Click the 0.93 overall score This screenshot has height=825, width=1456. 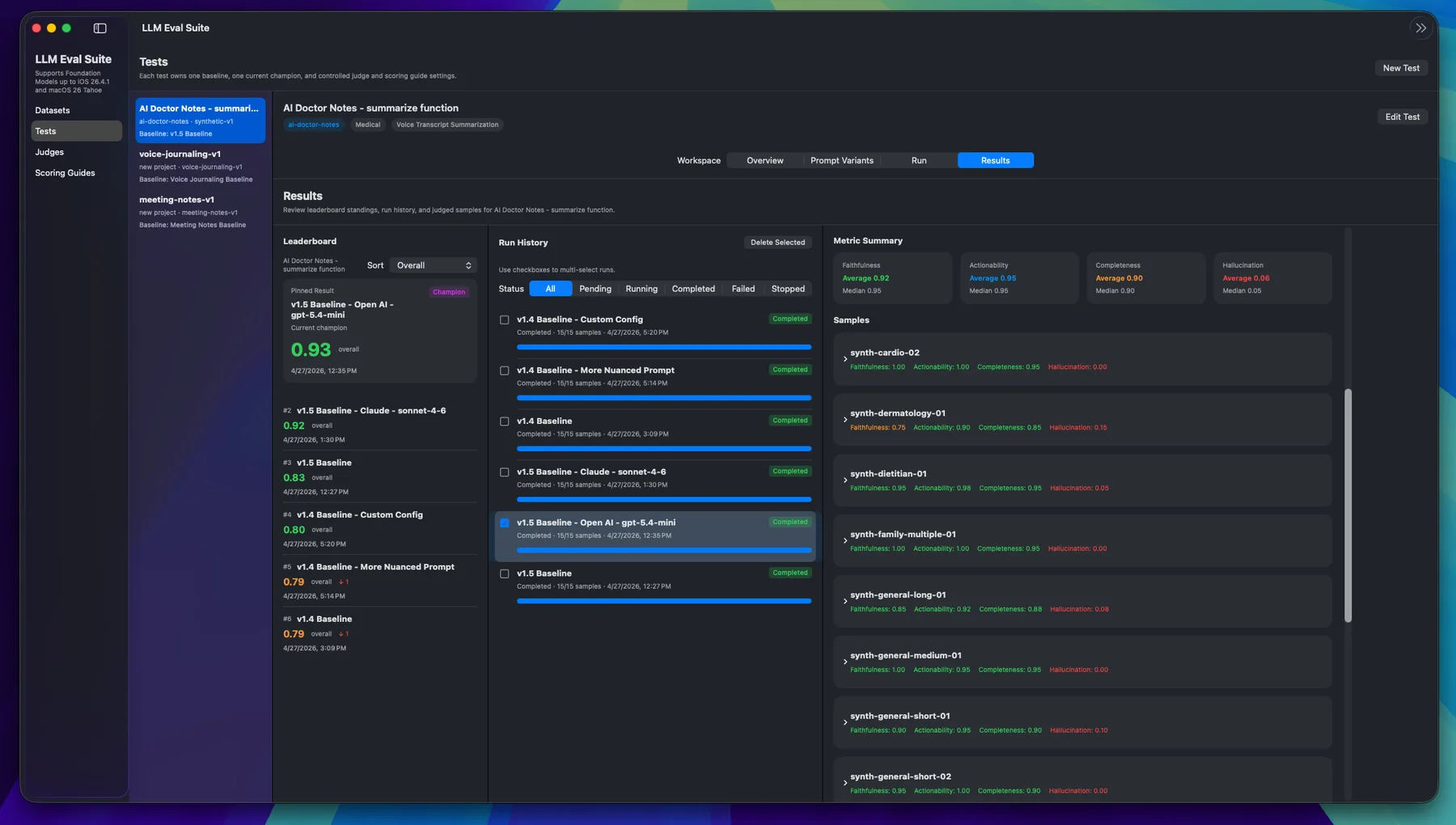coord(311,350)
